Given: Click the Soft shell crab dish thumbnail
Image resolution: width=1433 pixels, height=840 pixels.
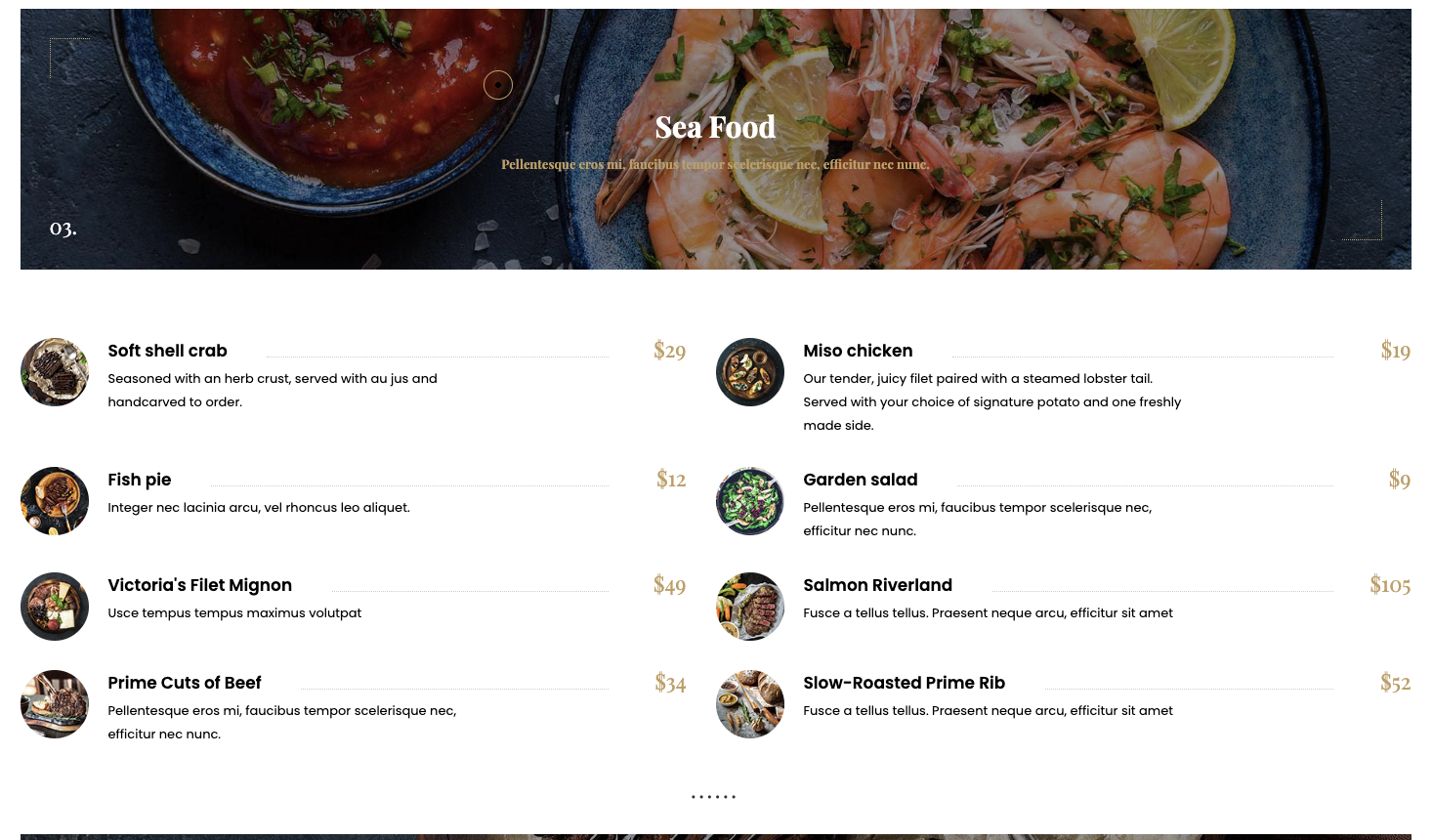Looking at the screenshot, I should tap(55, 372).
